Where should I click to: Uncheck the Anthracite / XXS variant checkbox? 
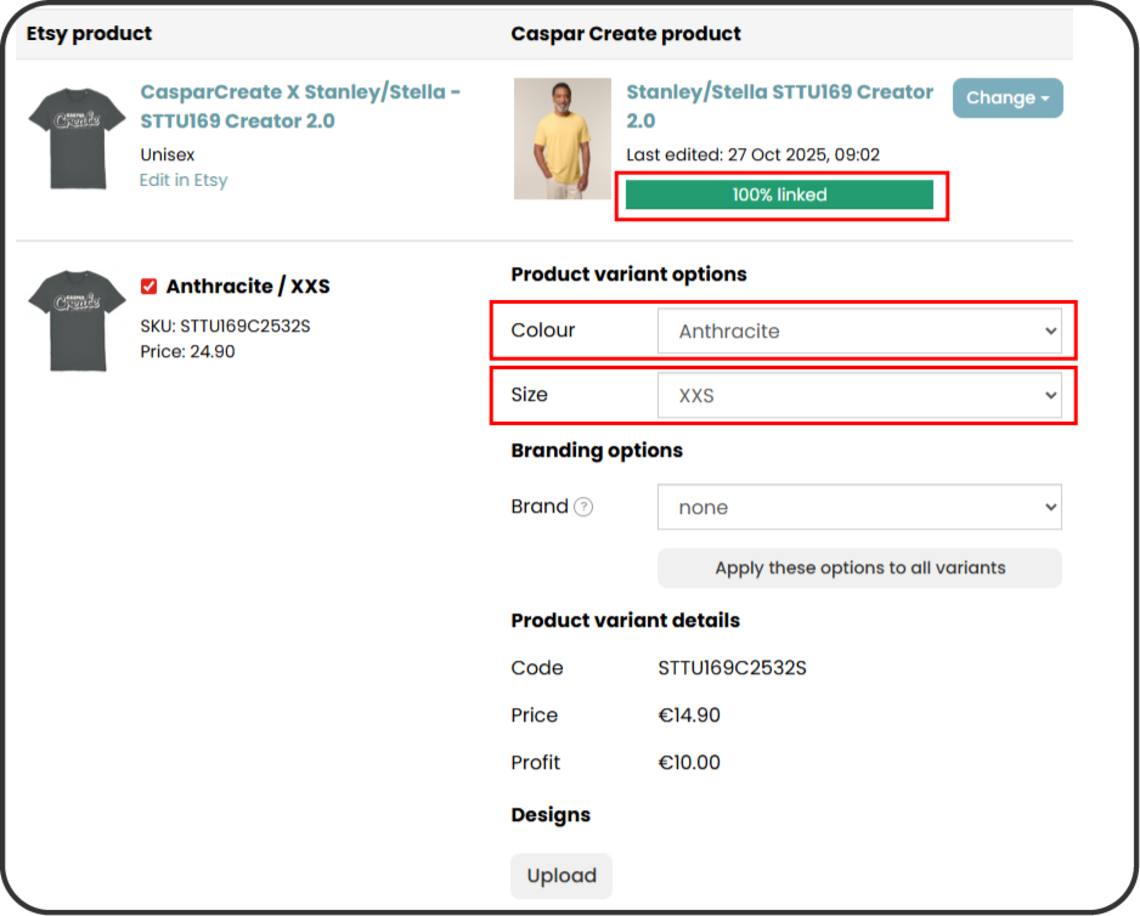point(149,287)
